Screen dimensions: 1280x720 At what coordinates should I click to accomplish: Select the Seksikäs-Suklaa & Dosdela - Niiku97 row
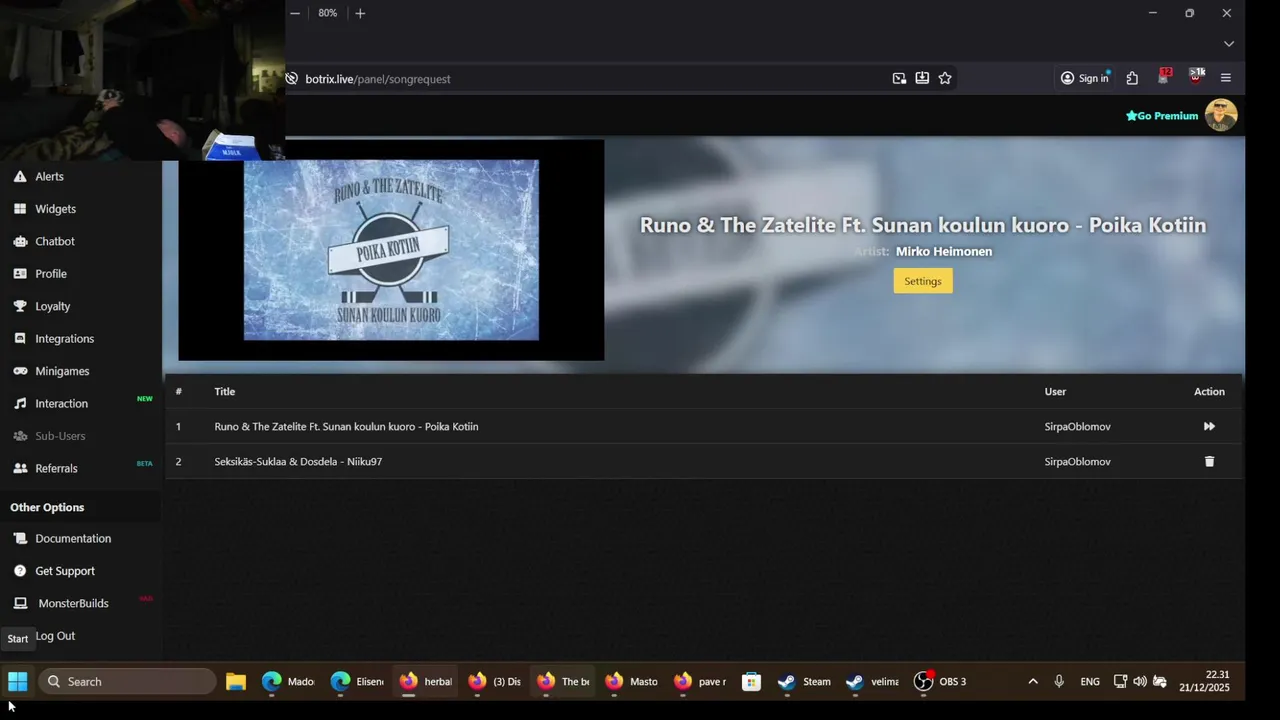(x=703, y=461)
